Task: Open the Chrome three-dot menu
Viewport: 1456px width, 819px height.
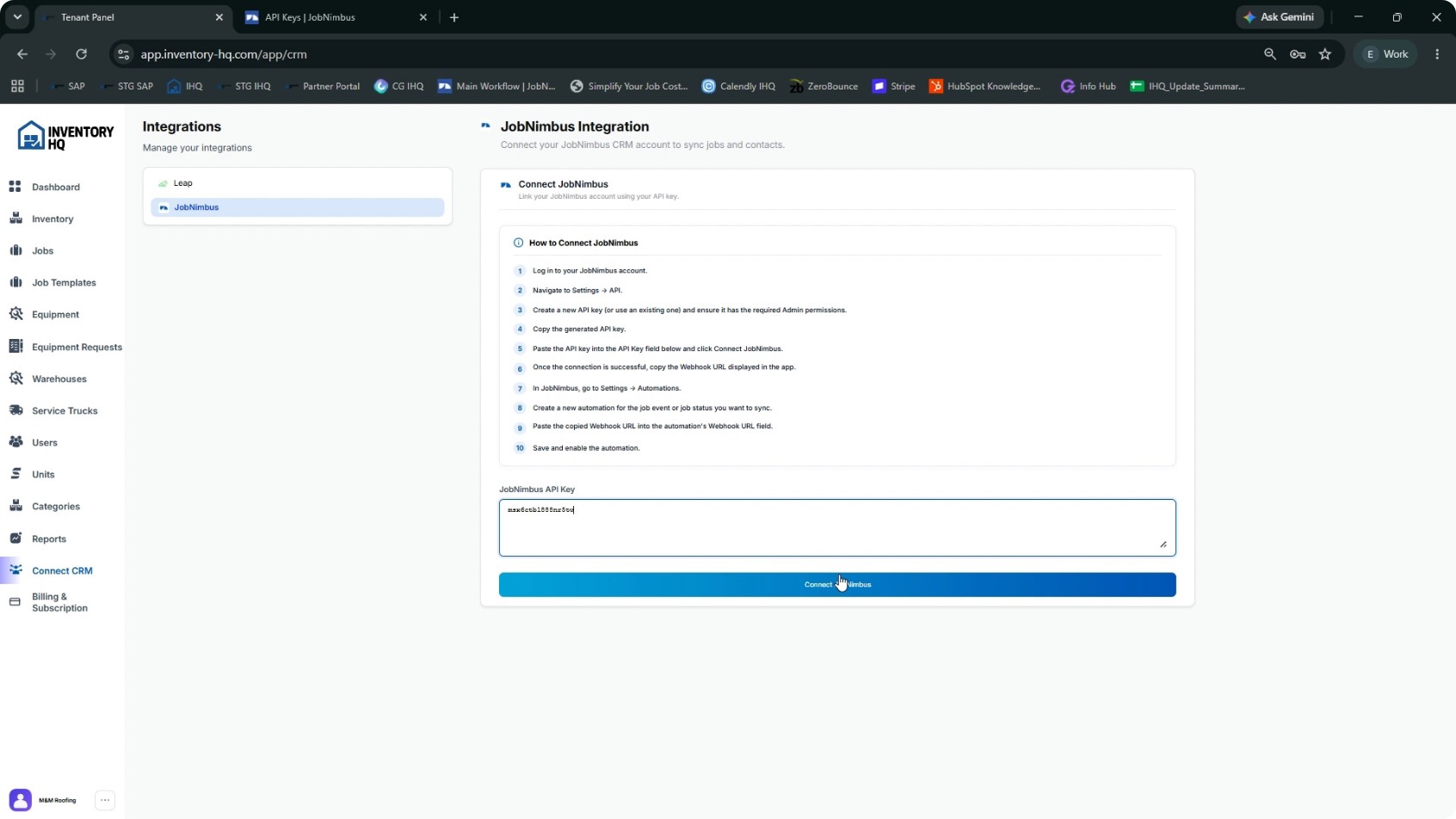Action: click(x=1437, y=54)
